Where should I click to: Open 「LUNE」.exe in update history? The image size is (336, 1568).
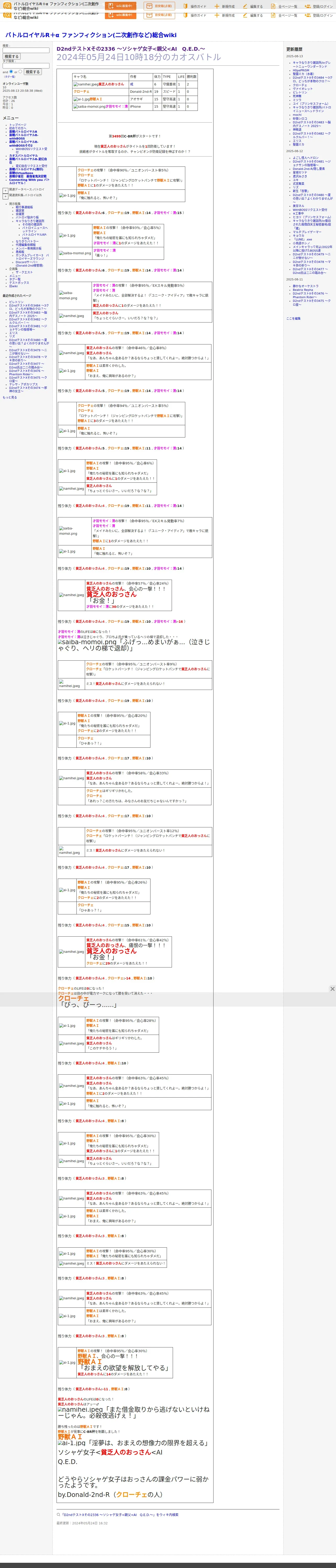point(303,240)
